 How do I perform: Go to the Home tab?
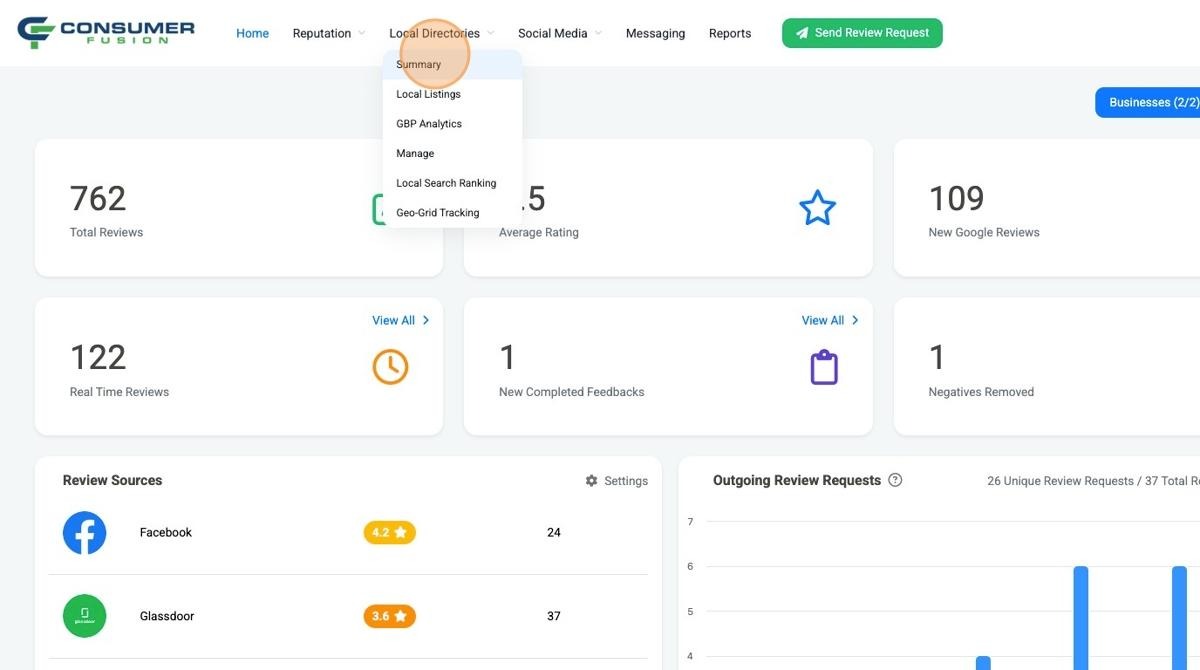[x=252, y=33]
